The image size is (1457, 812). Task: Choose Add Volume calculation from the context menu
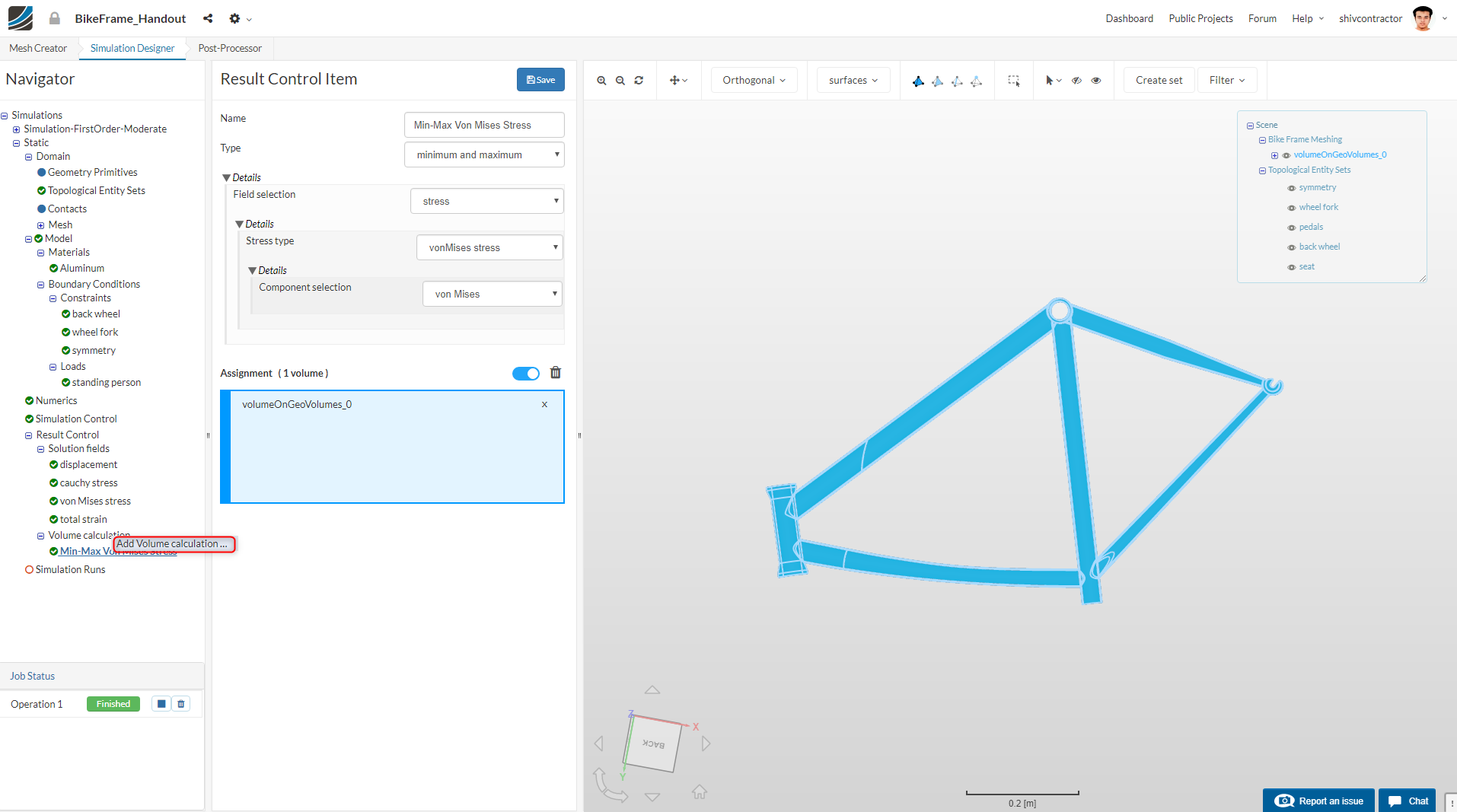174,544
